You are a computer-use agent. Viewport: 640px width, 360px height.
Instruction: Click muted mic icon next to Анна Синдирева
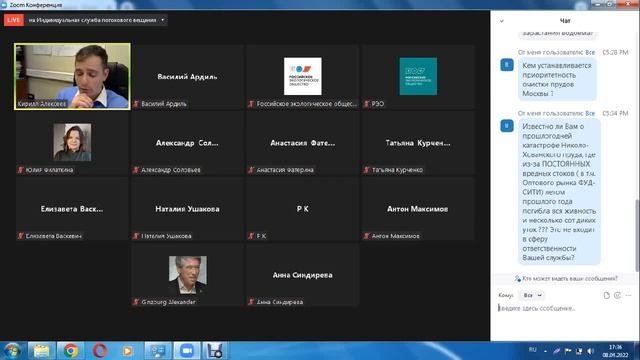click(251, 302)
